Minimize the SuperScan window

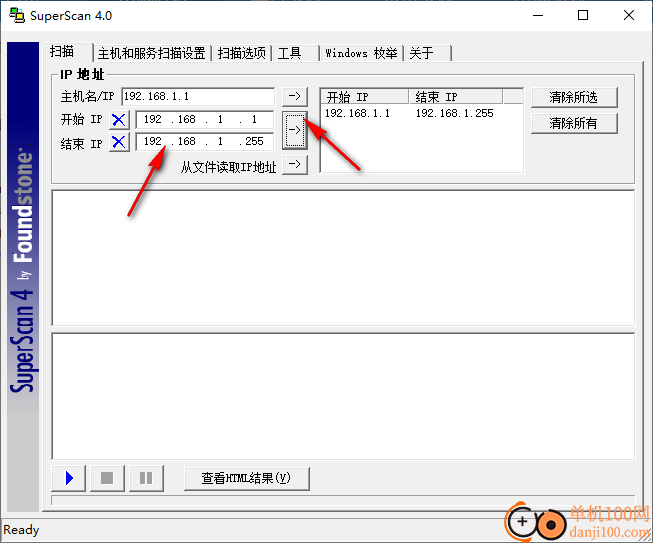pyautogui.click(x=538, y=15)
